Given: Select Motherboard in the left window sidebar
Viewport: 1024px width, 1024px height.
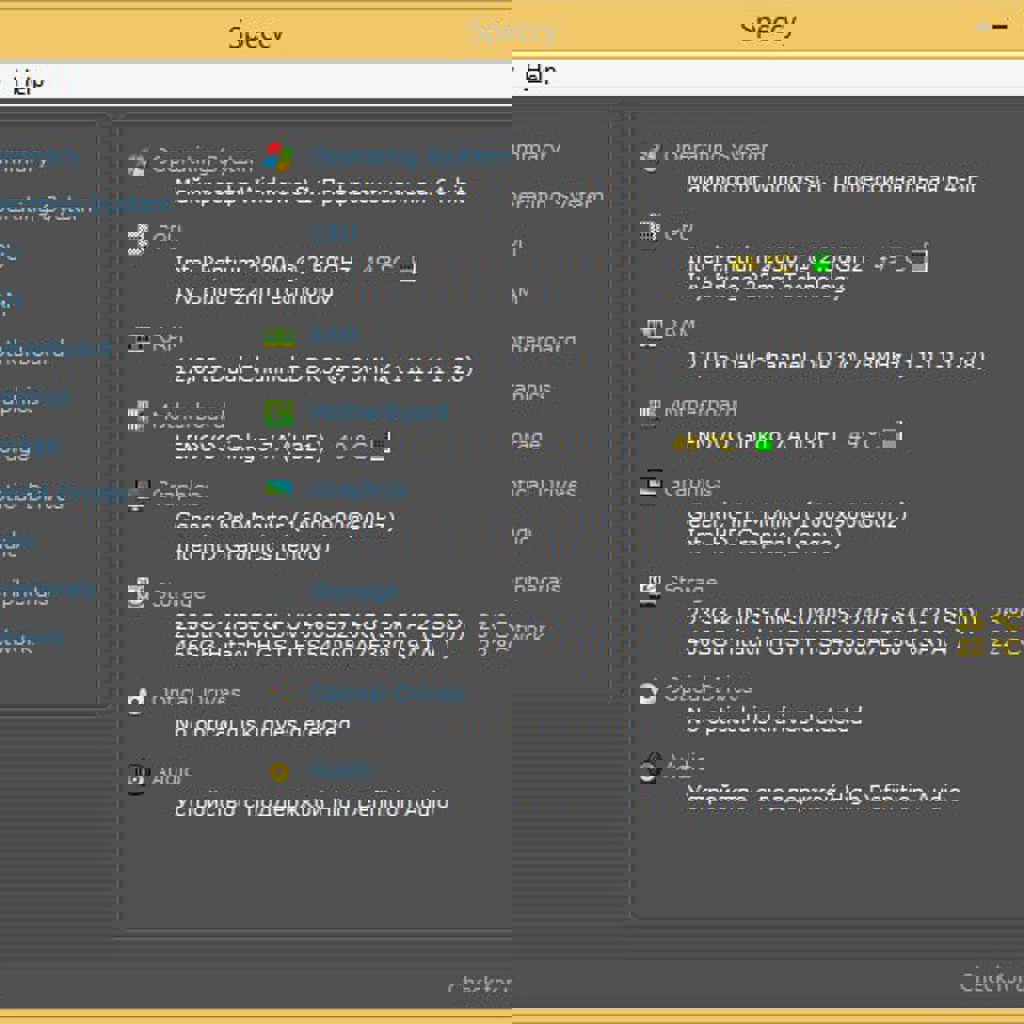Looking at the screenshot, I should tap(32, 349).
